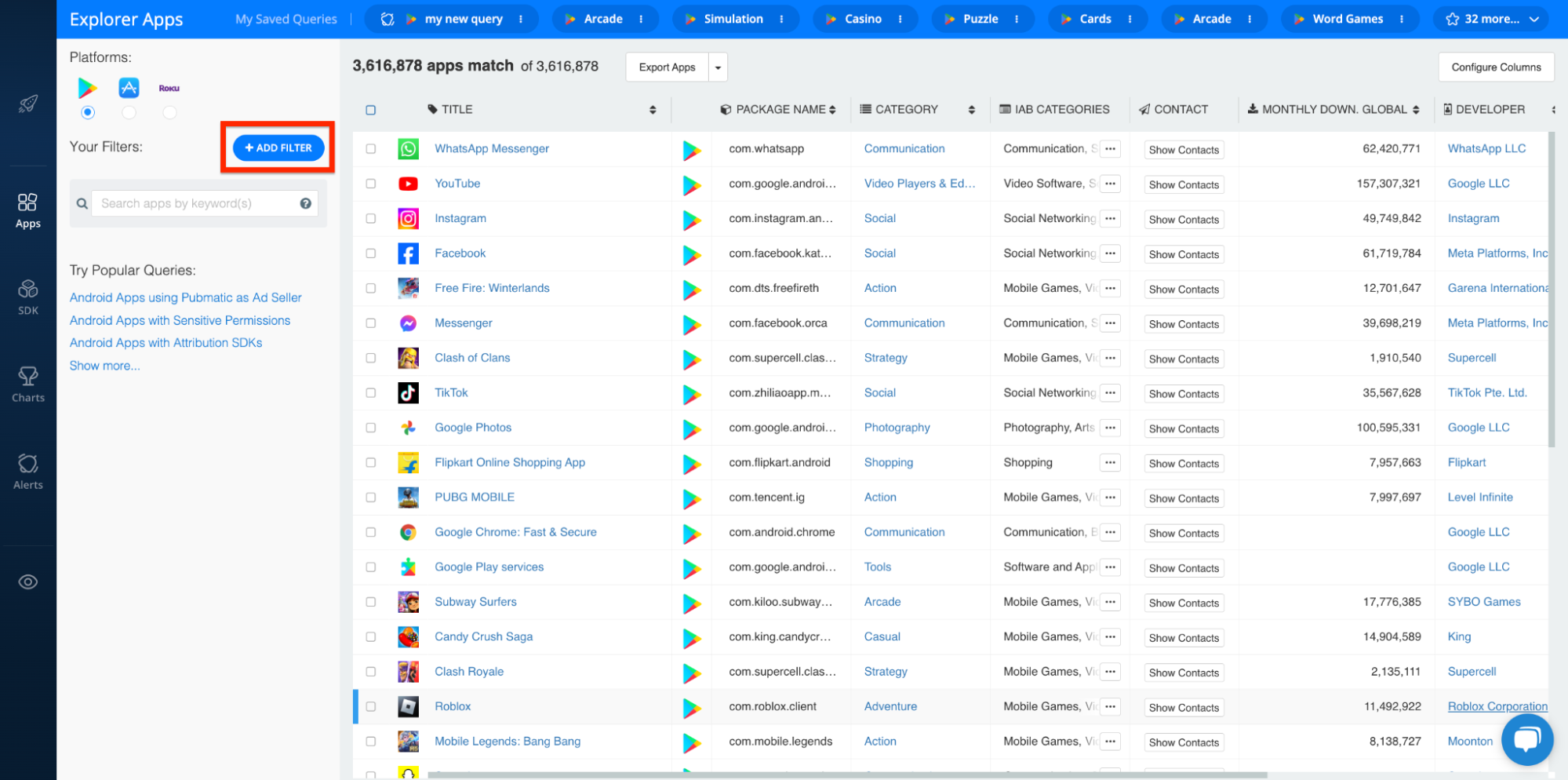Image resolution: width=1568 pixels, height=780 pixels.
Task: Open options menu for Simulation query
Action: point(781,19)
